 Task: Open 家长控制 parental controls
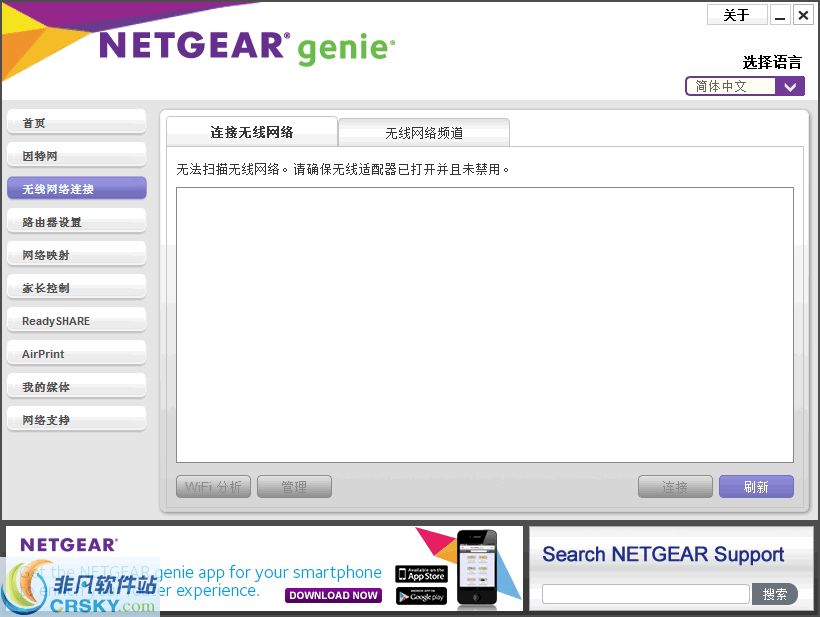coord(76,286)
